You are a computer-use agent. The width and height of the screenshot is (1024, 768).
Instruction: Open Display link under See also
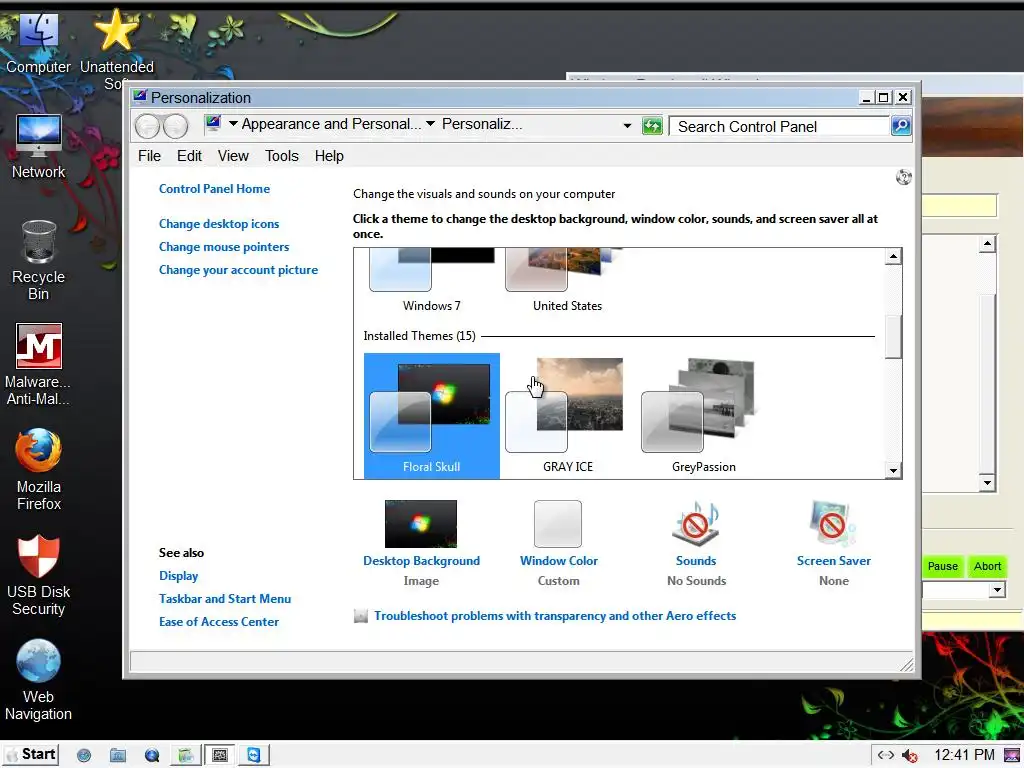click(x=178, y=576)
